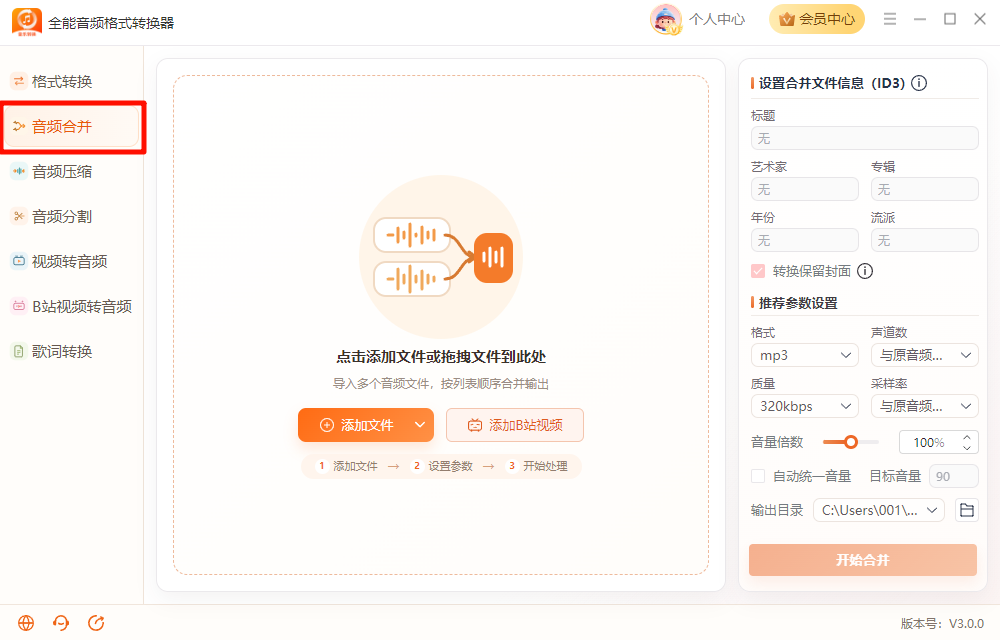Open customer service headset icon

tap(61, 623)
